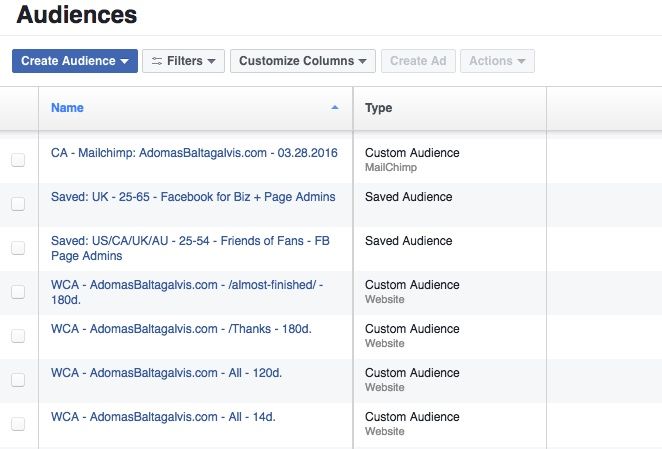Open the Filters dropdown menu

[183, 61]
